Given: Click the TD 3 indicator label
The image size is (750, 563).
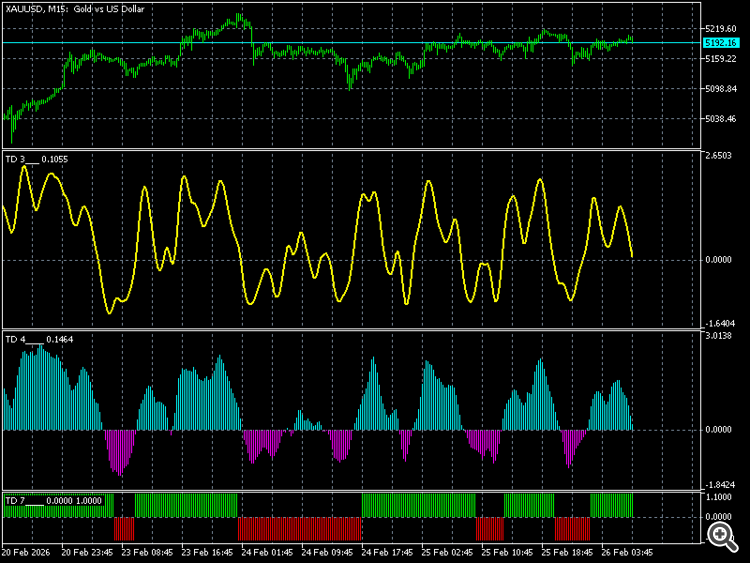Looking at the screenshot, I should pos(36,159).
